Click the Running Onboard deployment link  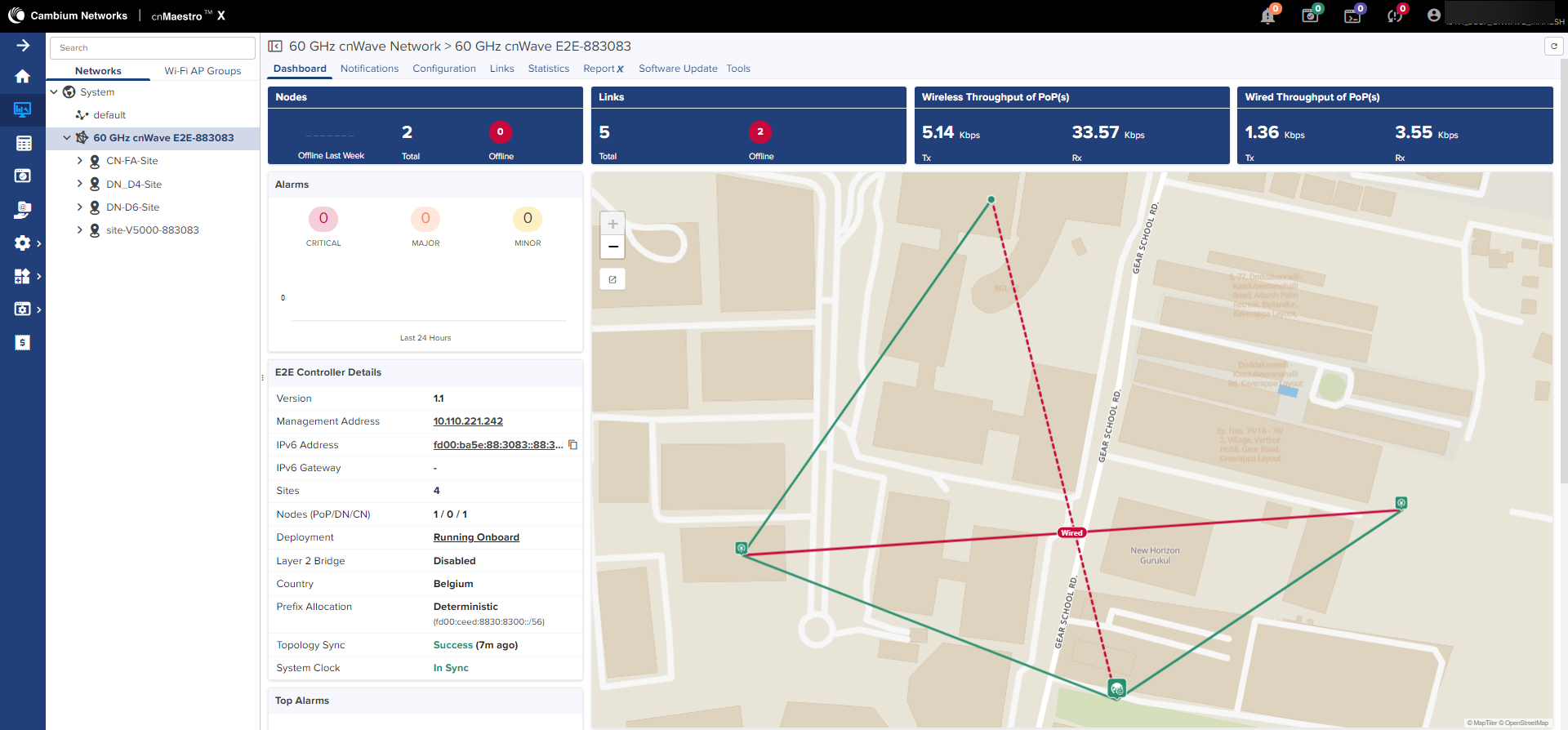click(476, 537)
